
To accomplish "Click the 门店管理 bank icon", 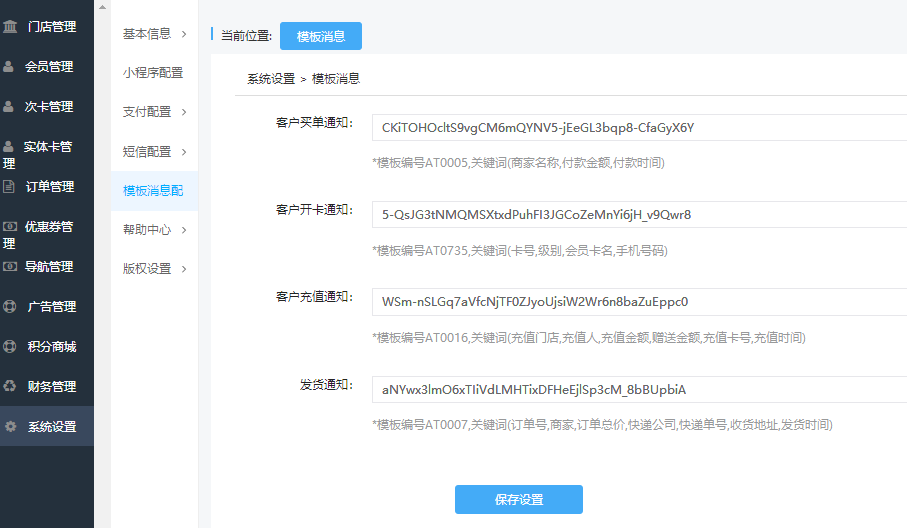I will [10, 27].
